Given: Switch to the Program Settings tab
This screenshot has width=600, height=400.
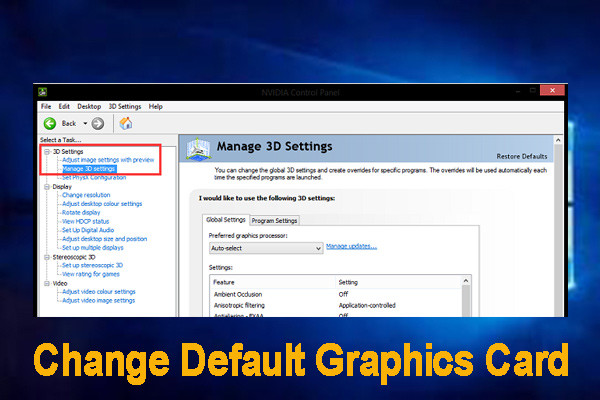Looking at the screenshot, I should tap(274, 220).
